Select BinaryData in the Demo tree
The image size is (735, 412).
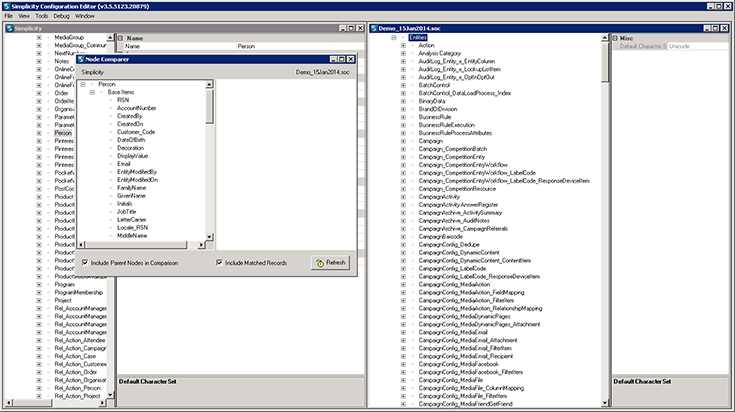(x=432, y=101)
